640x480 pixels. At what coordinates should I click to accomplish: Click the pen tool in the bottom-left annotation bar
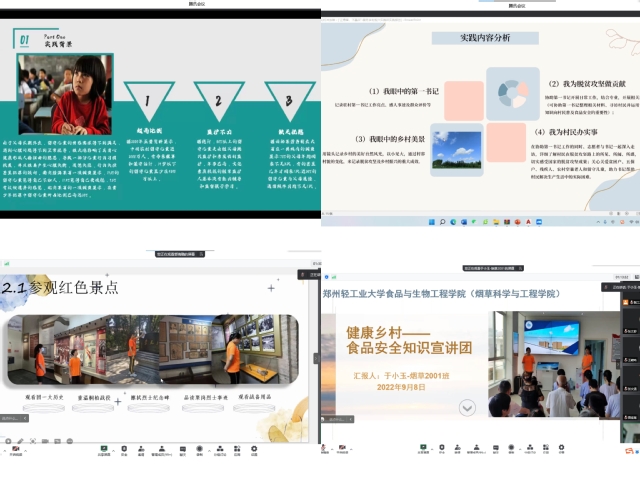pyautogui.click(x=22, y=441)
